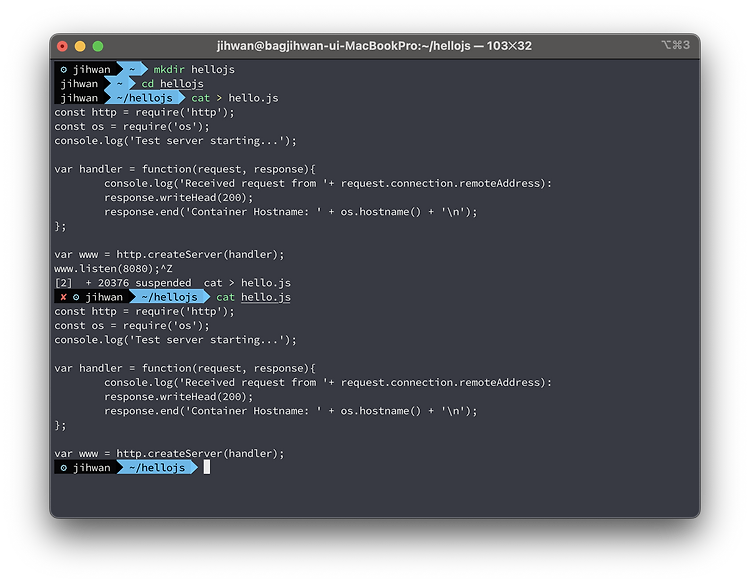Click the '[2]' job number

(64, 283)
